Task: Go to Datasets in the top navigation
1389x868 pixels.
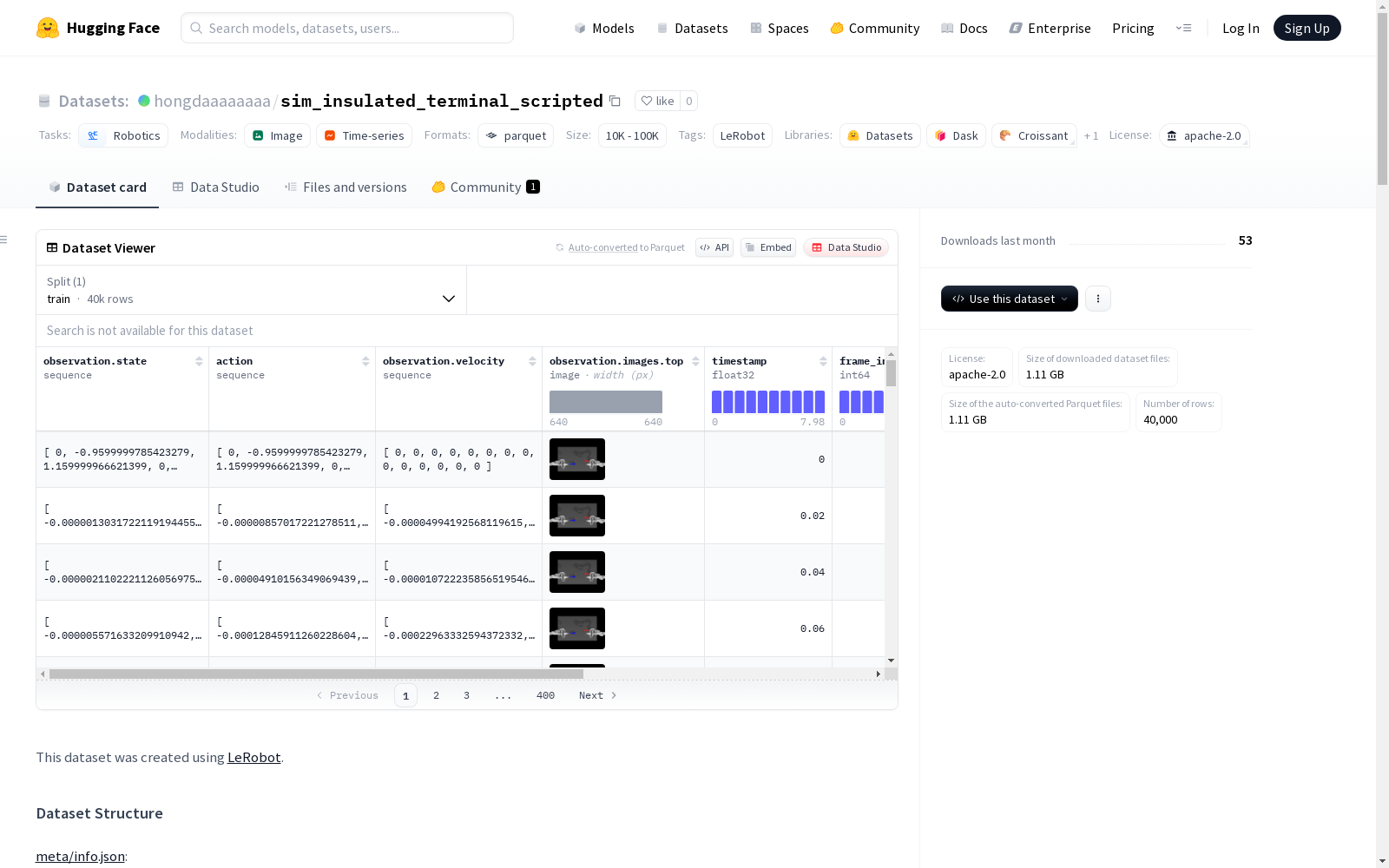Action: tap(692, 28)
